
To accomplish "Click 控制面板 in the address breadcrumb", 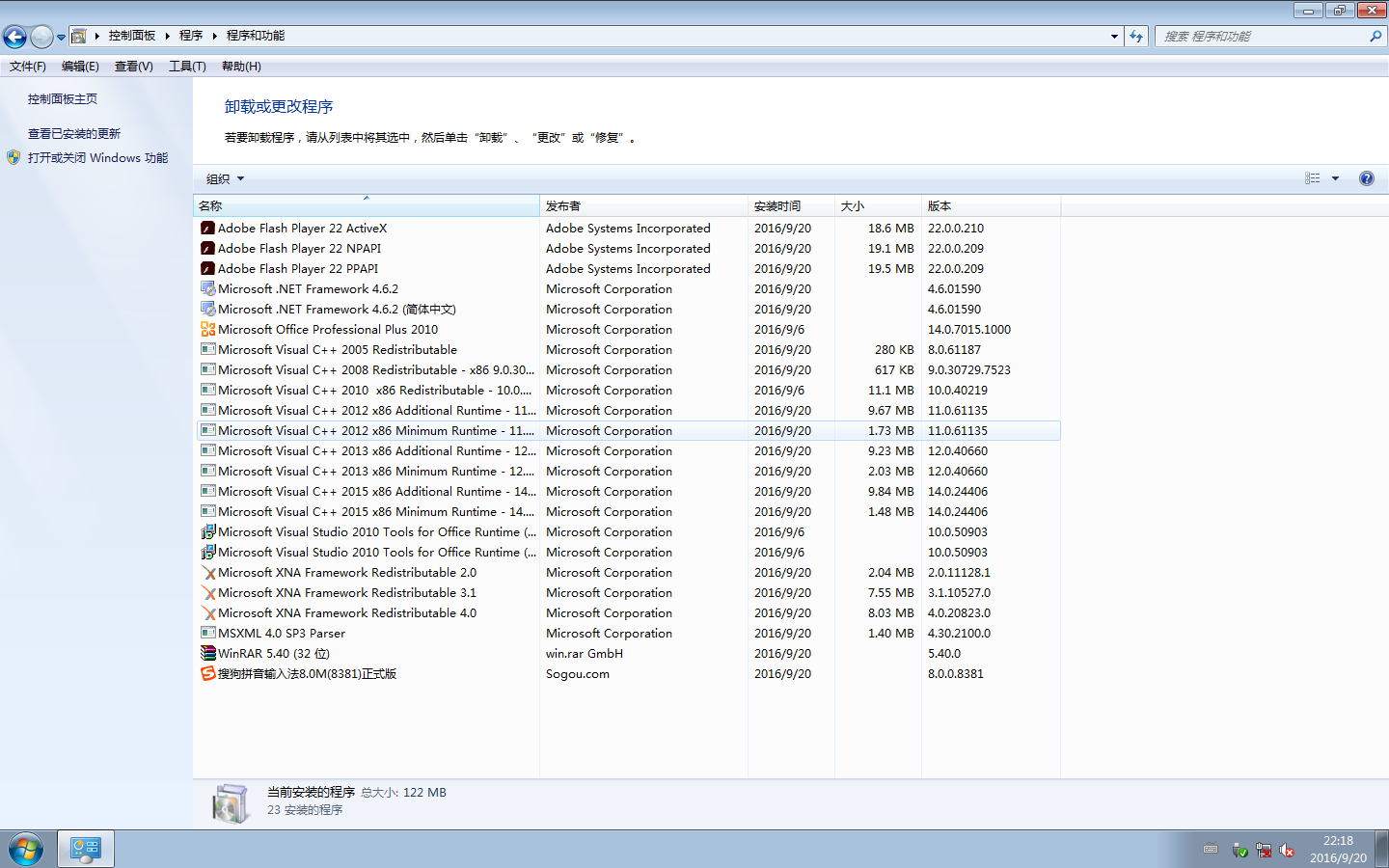I will click(132, 36).
